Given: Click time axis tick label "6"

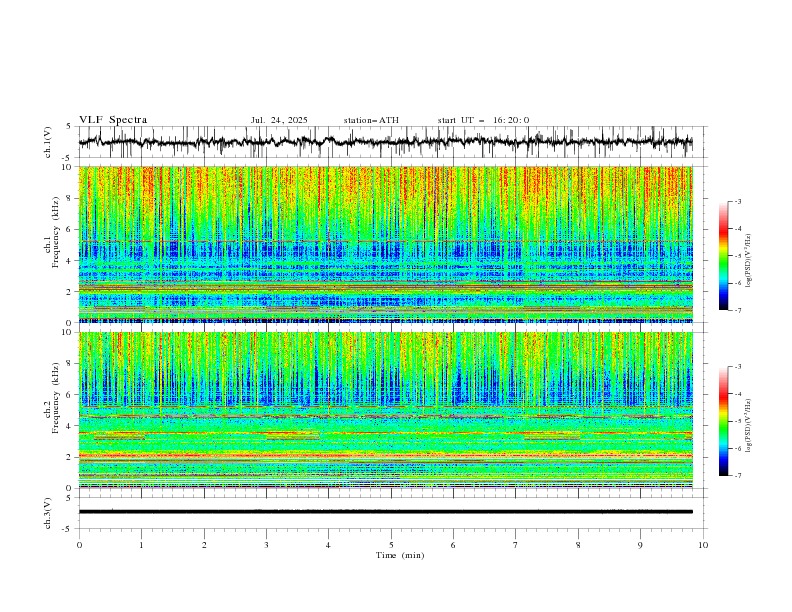Looking at the screenshot, I should tap(453, 545).
